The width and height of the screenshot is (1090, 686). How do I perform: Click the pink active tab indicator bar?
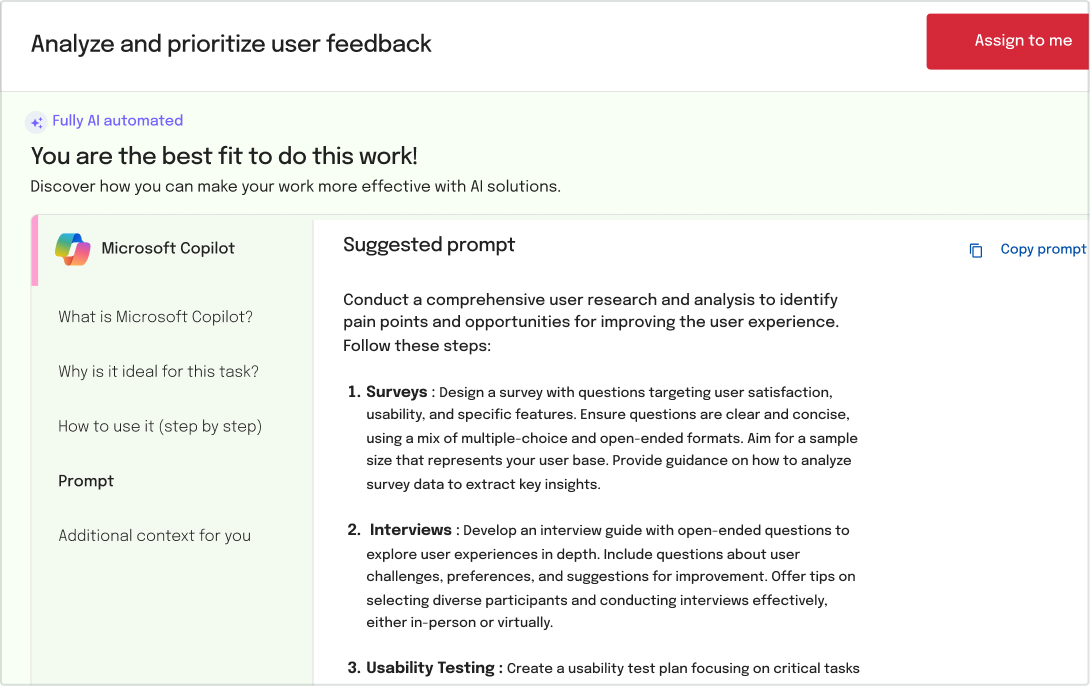35,251
